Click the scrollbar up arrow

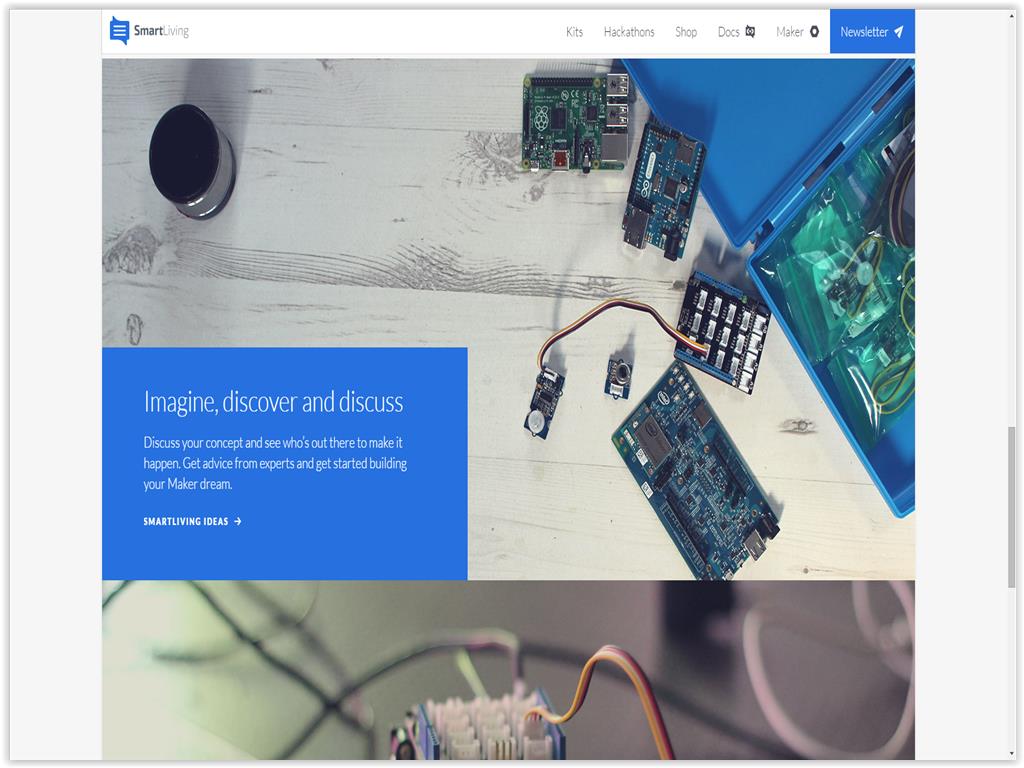1012,16
